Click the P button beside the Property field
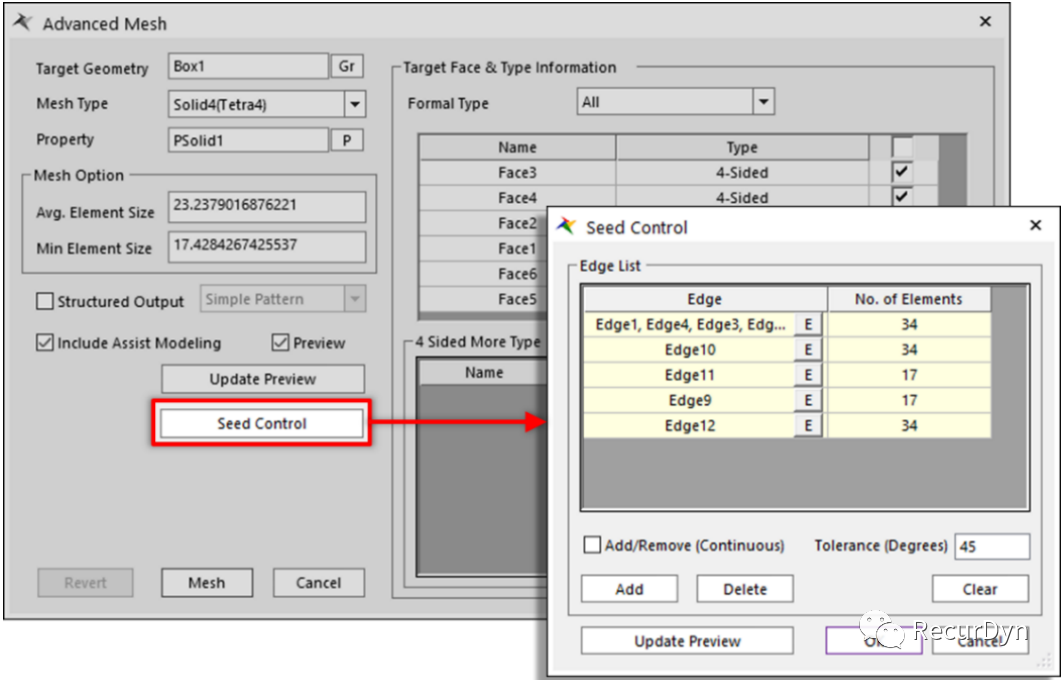This screenshot has height=680, width=1064. pyautogui.click(x=347, y=140)
